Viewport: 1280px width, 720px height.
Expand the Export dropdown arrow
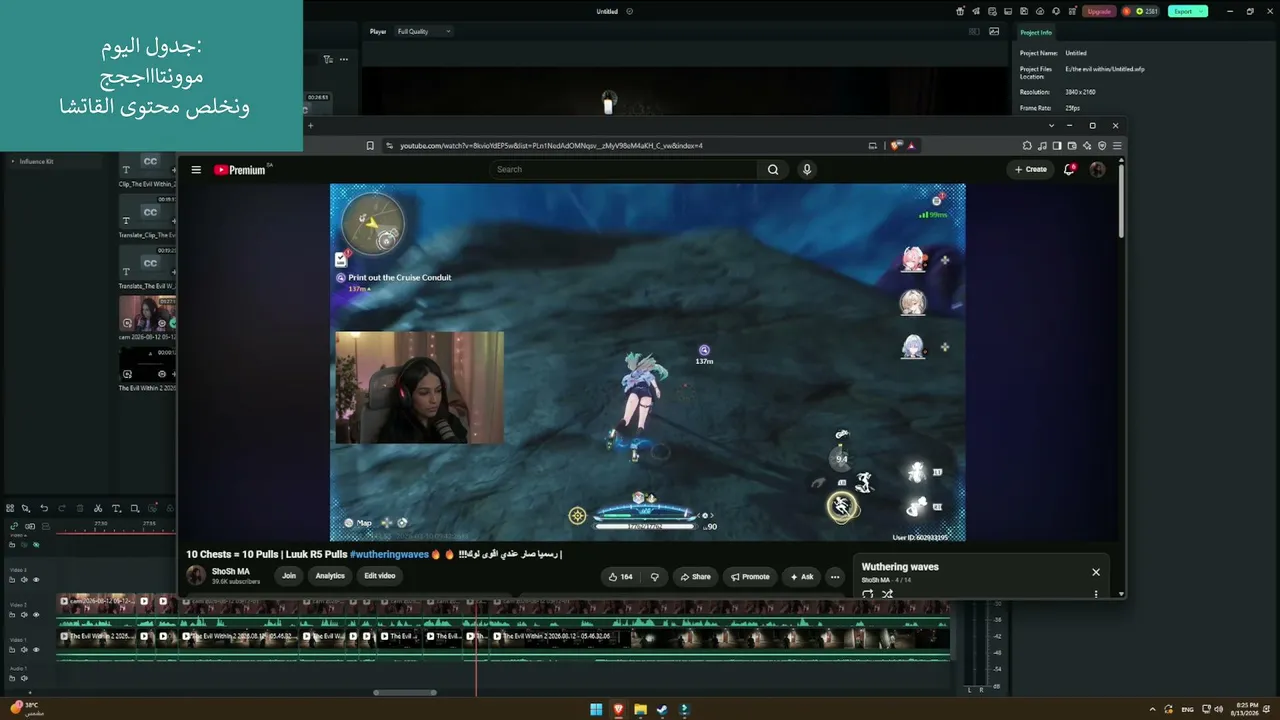pos(1202,12)
